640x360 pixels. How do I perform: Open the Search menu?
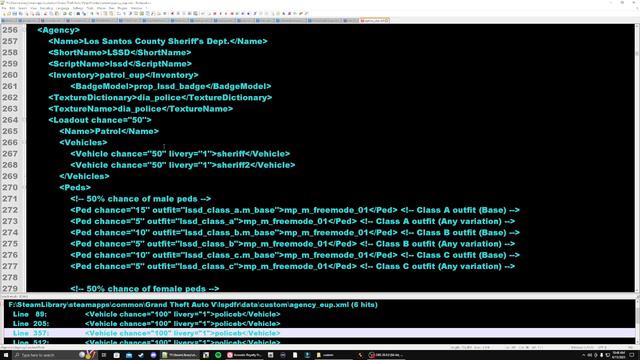[x=22, y=8]
